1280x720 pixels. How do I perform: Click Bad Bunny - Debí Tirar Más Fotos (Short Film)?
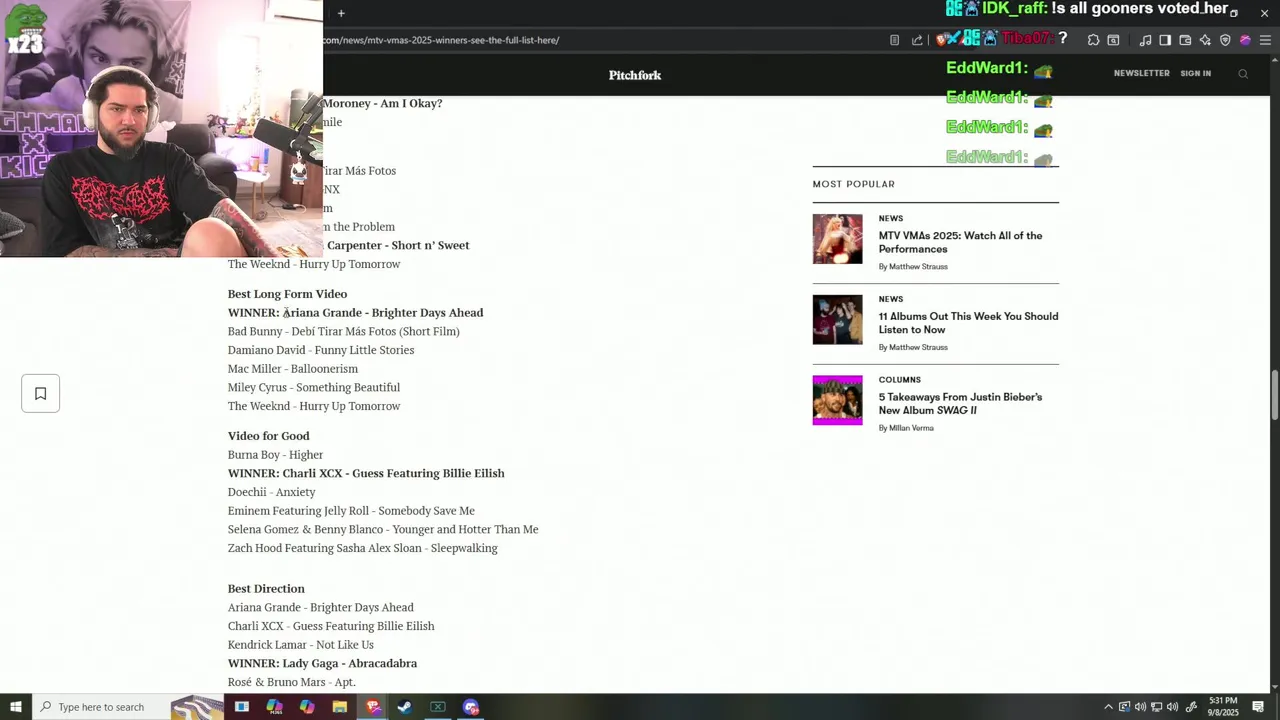[343, 331]
